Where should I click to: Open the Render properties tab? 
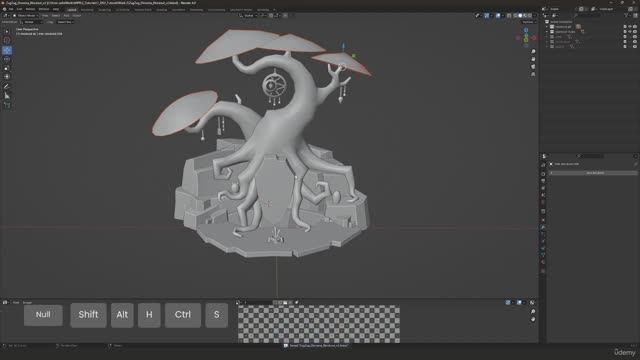click(543, 173)
